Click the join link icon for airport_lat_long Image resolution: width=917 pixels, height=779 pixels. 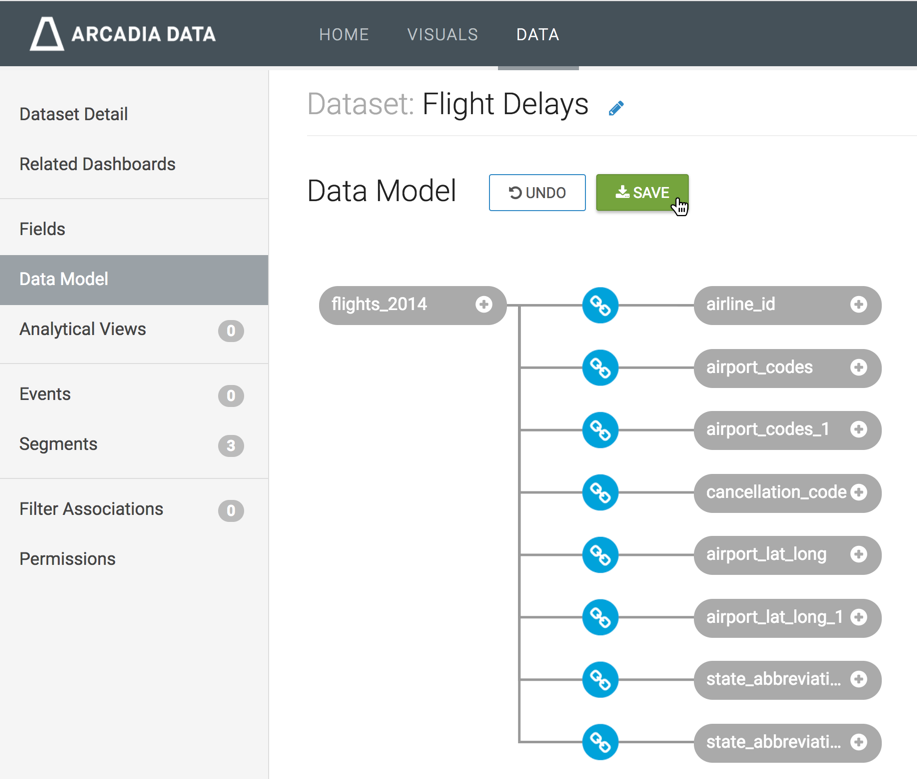[600, 555]
